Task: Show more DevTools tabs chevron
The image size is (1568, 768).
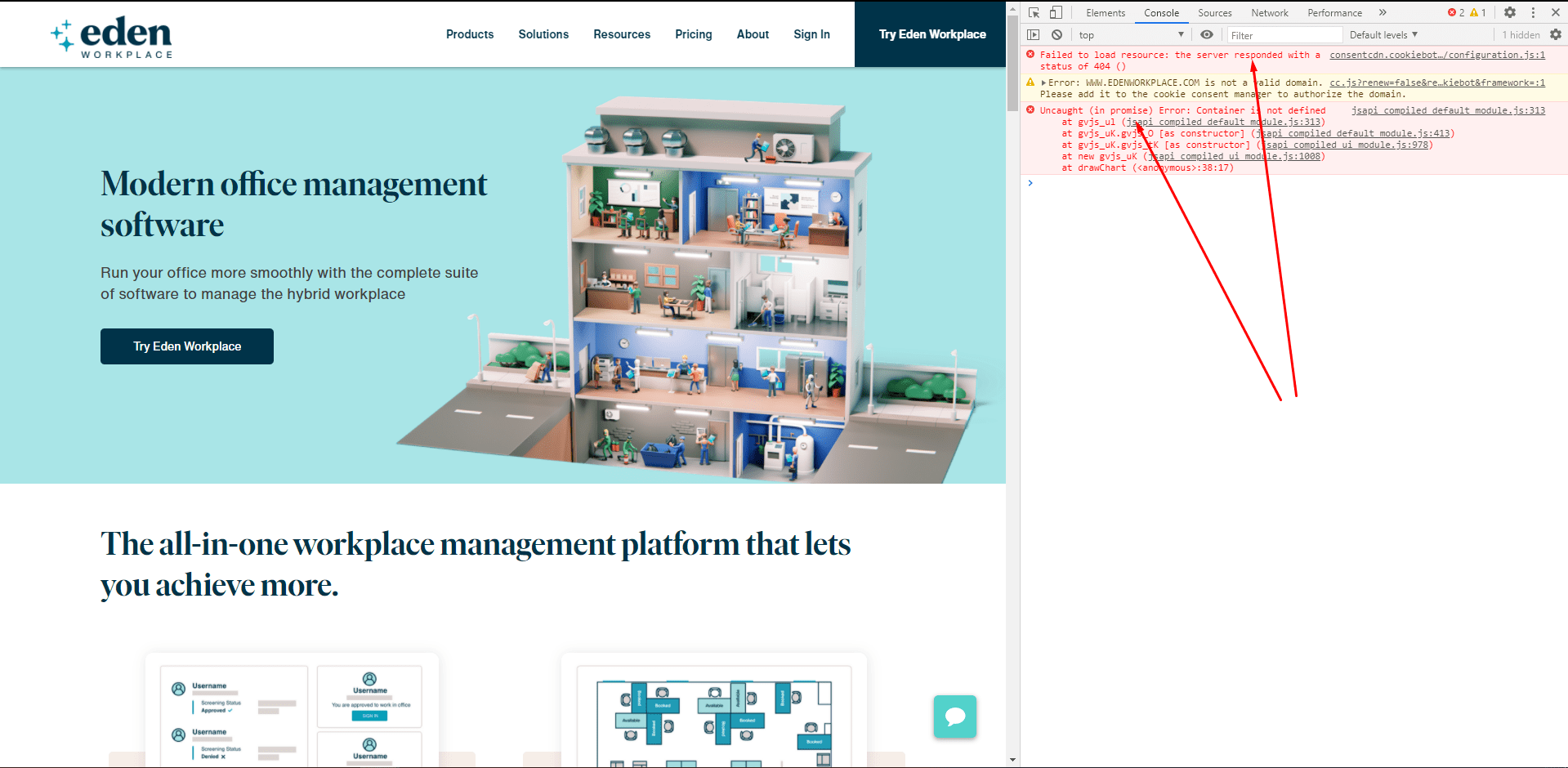Action: click(1383, 12)
